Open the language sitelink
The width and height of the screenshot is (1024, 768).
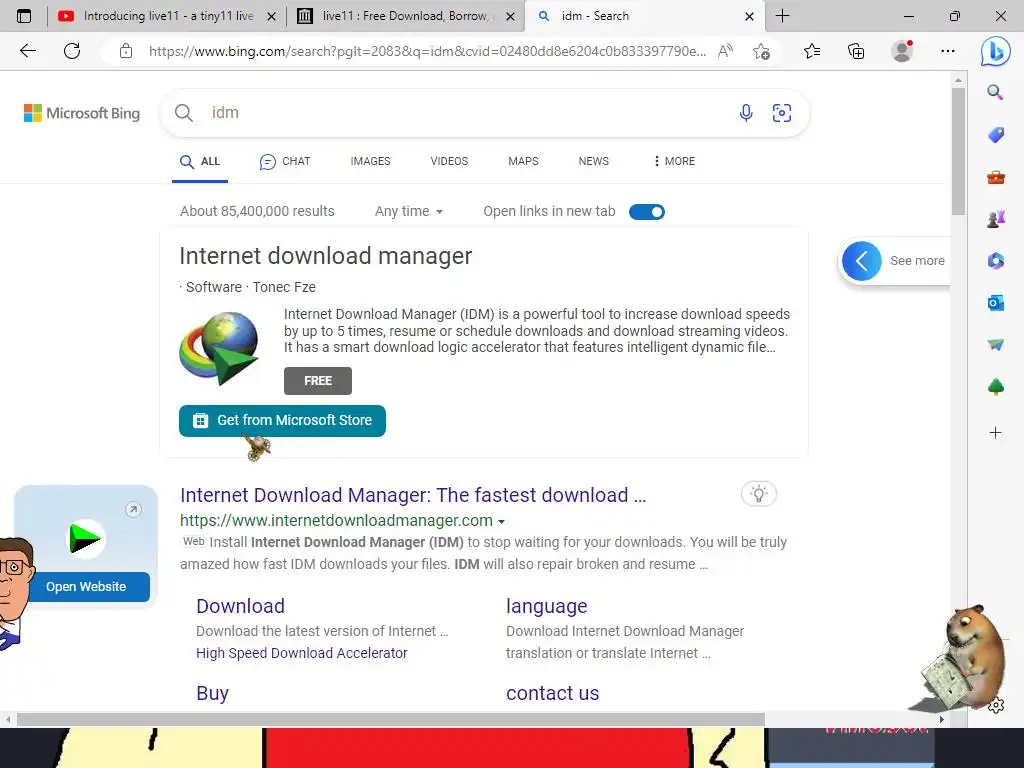(x=547, y=606)
